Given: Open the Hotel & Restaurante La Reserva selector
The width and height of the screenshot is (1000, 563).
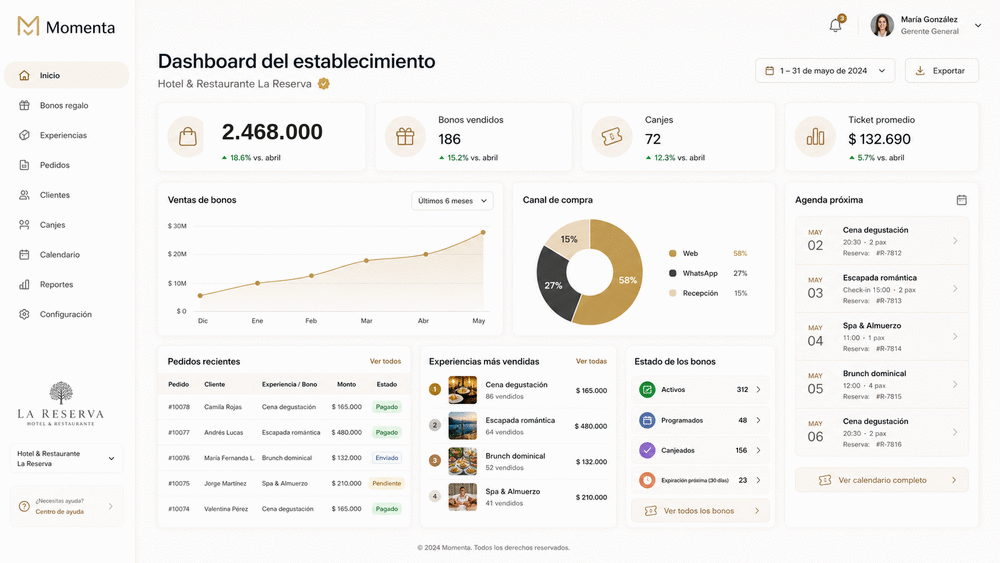Looking at the screenshot, I should [66, 458].
